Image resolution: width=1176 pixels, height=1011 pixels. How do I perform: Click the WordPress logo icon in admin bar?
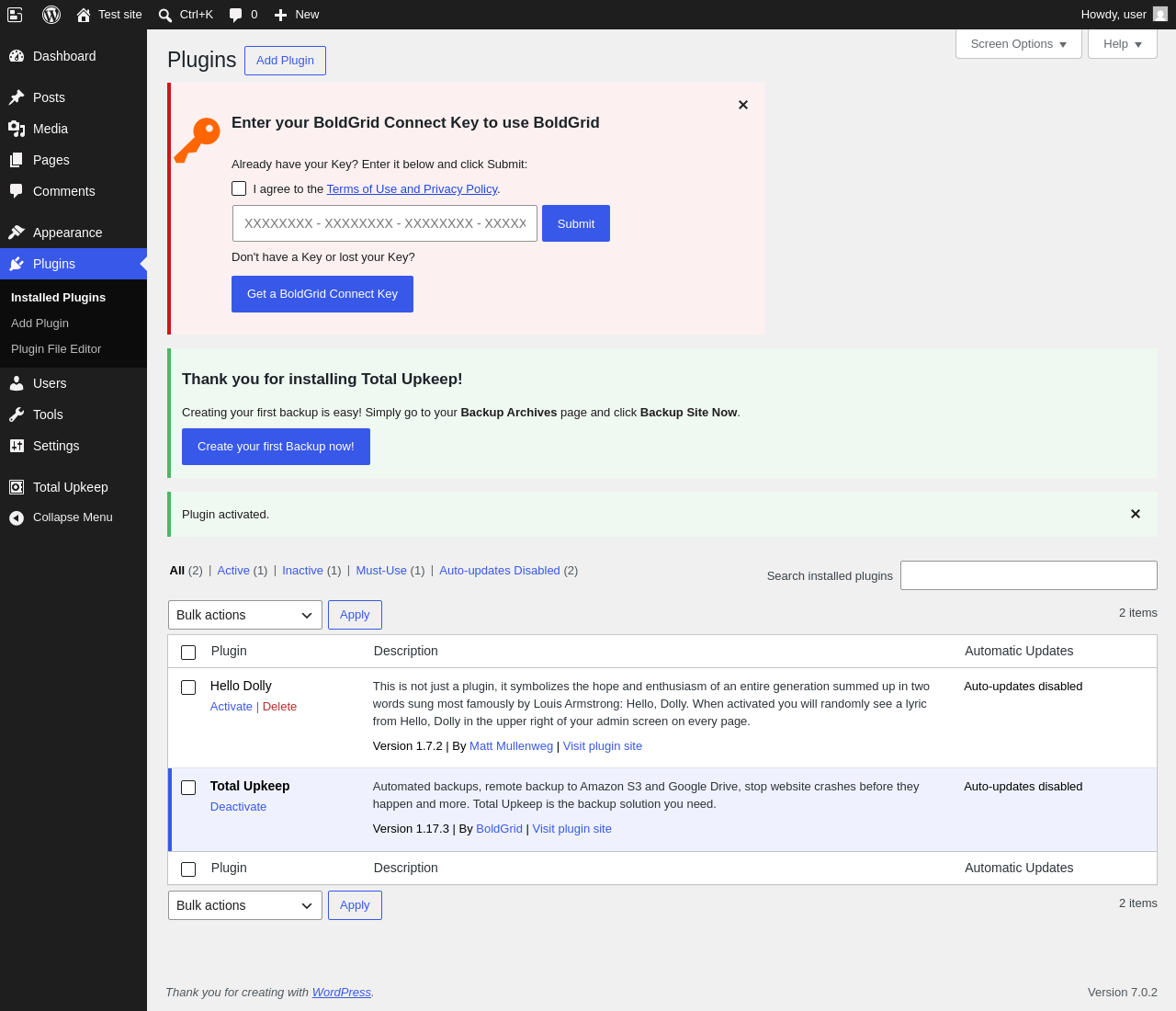click(x=51, y=15)
